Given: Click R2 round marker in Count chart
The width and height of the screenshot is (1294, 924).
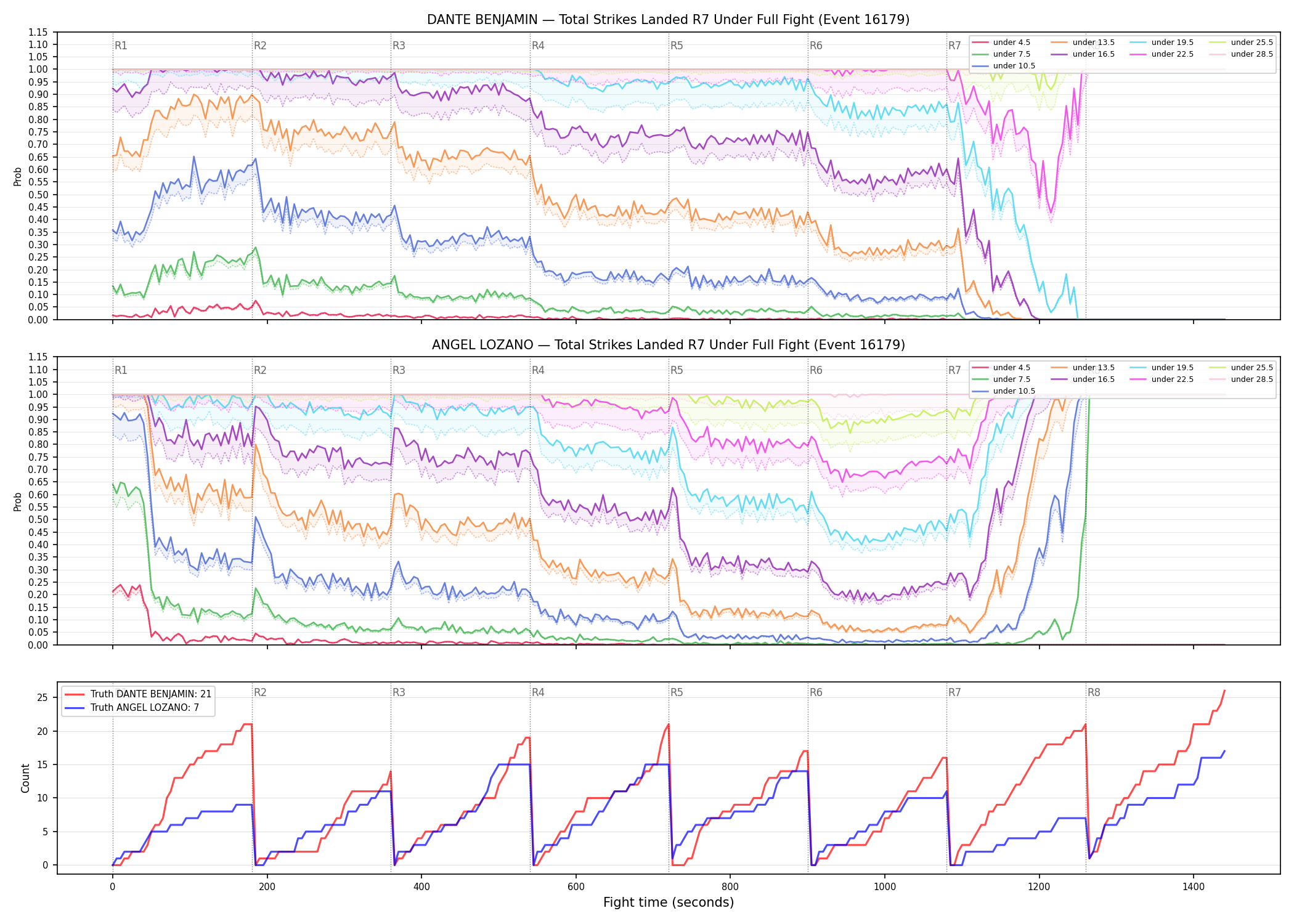Looking at the screenshot, I should [260, 692].
